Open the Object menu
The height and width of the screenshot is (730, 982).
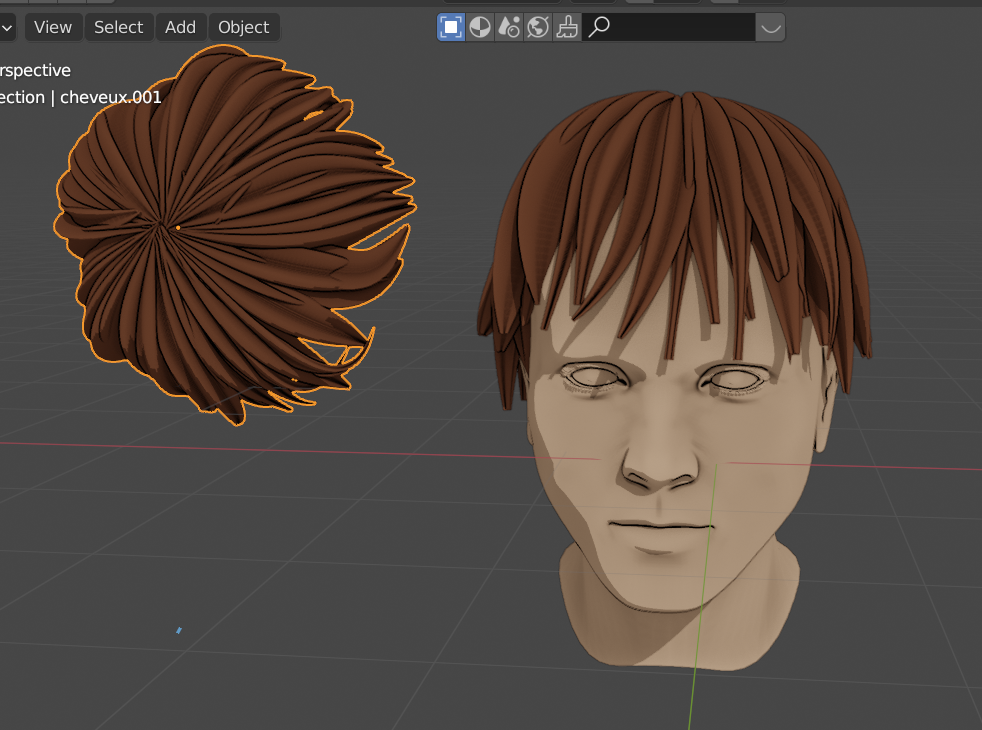click(x=244, y=27)
